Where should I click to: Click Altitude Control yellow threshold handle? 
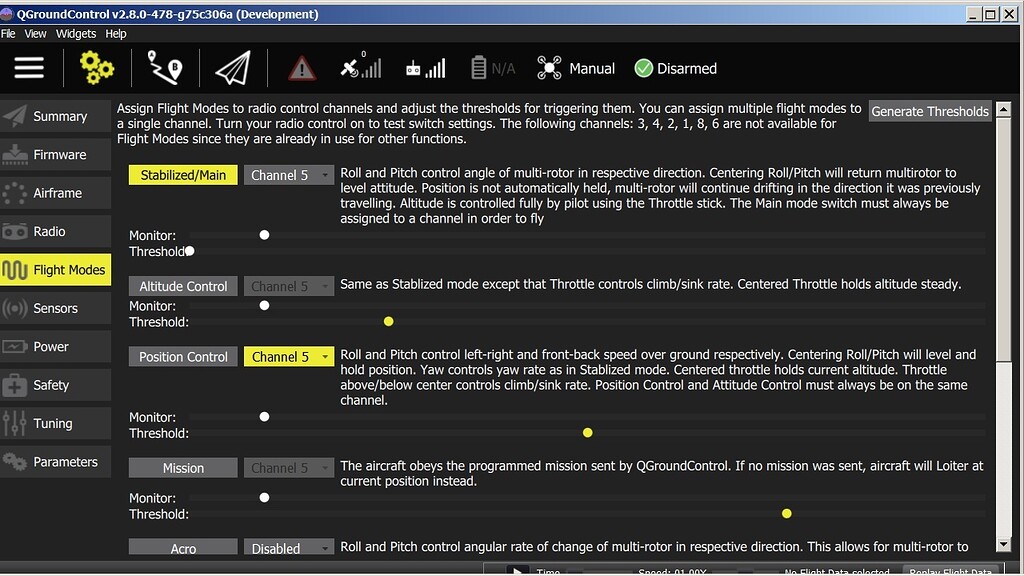pyautogui.click(x=389, y=321)
